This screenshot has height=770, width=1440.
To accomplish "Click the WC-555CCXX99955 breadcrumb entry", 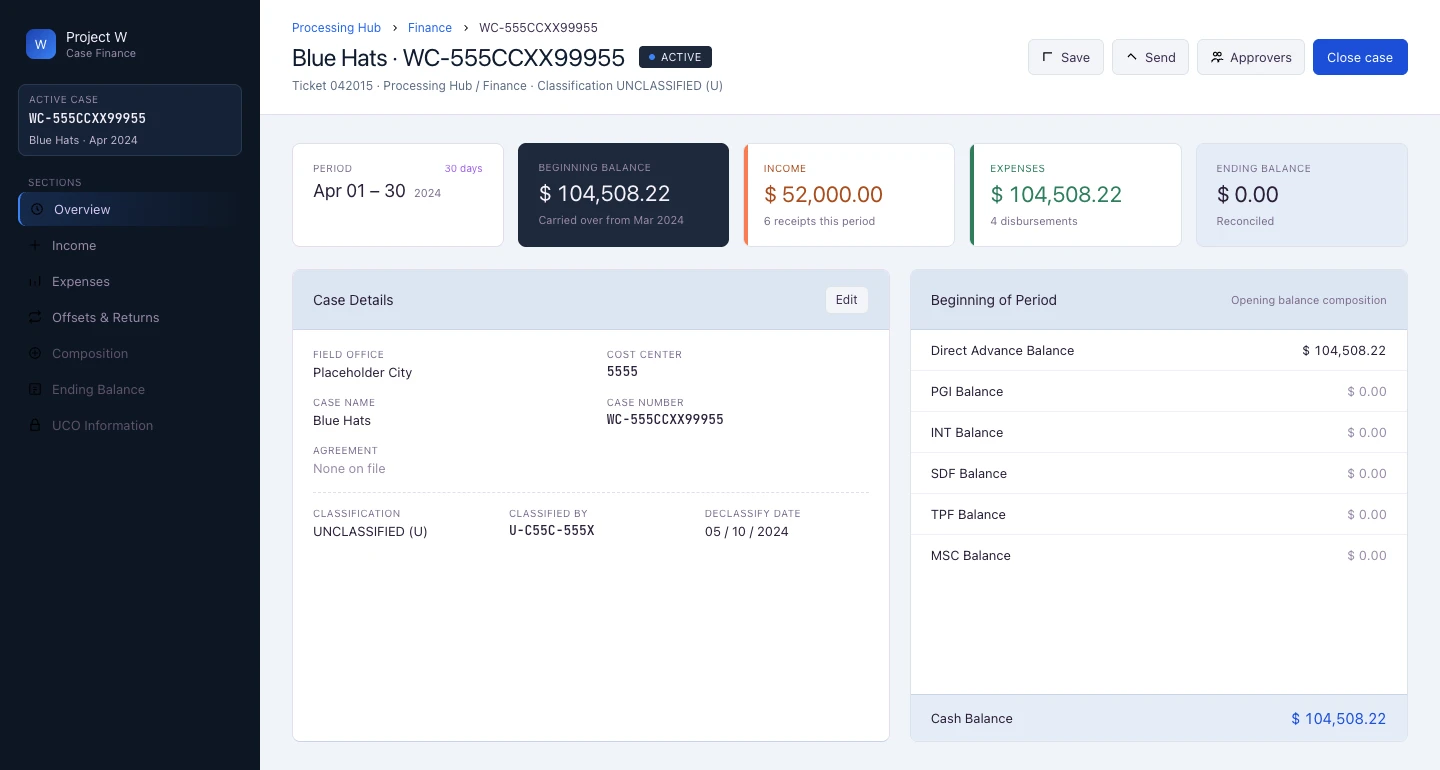I will pyautogui.click(x=538, y=28).
